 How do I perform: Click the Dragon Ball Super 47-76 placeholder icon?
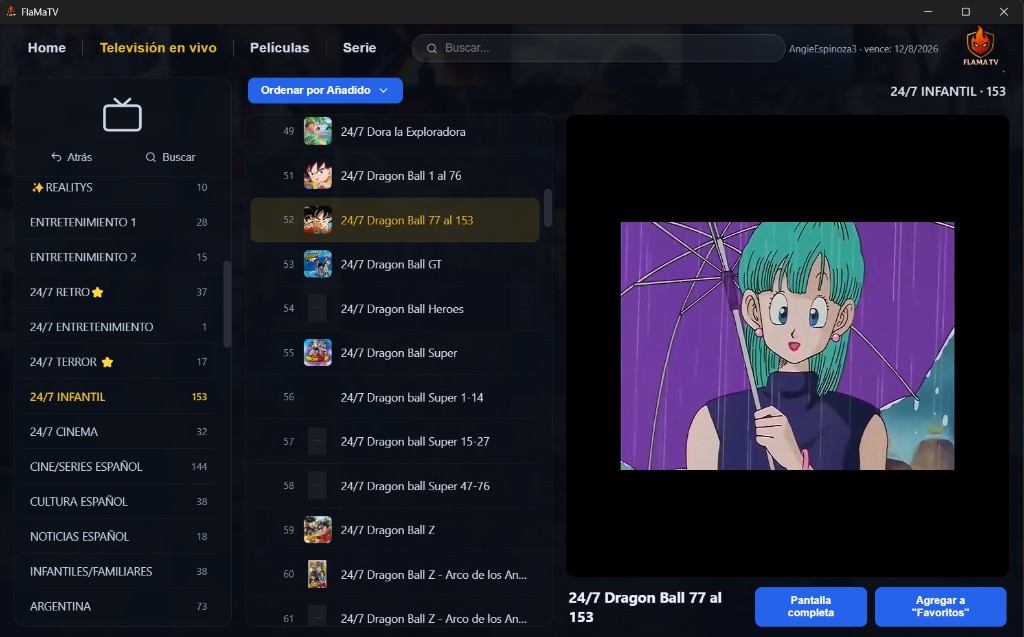(317, 485)
